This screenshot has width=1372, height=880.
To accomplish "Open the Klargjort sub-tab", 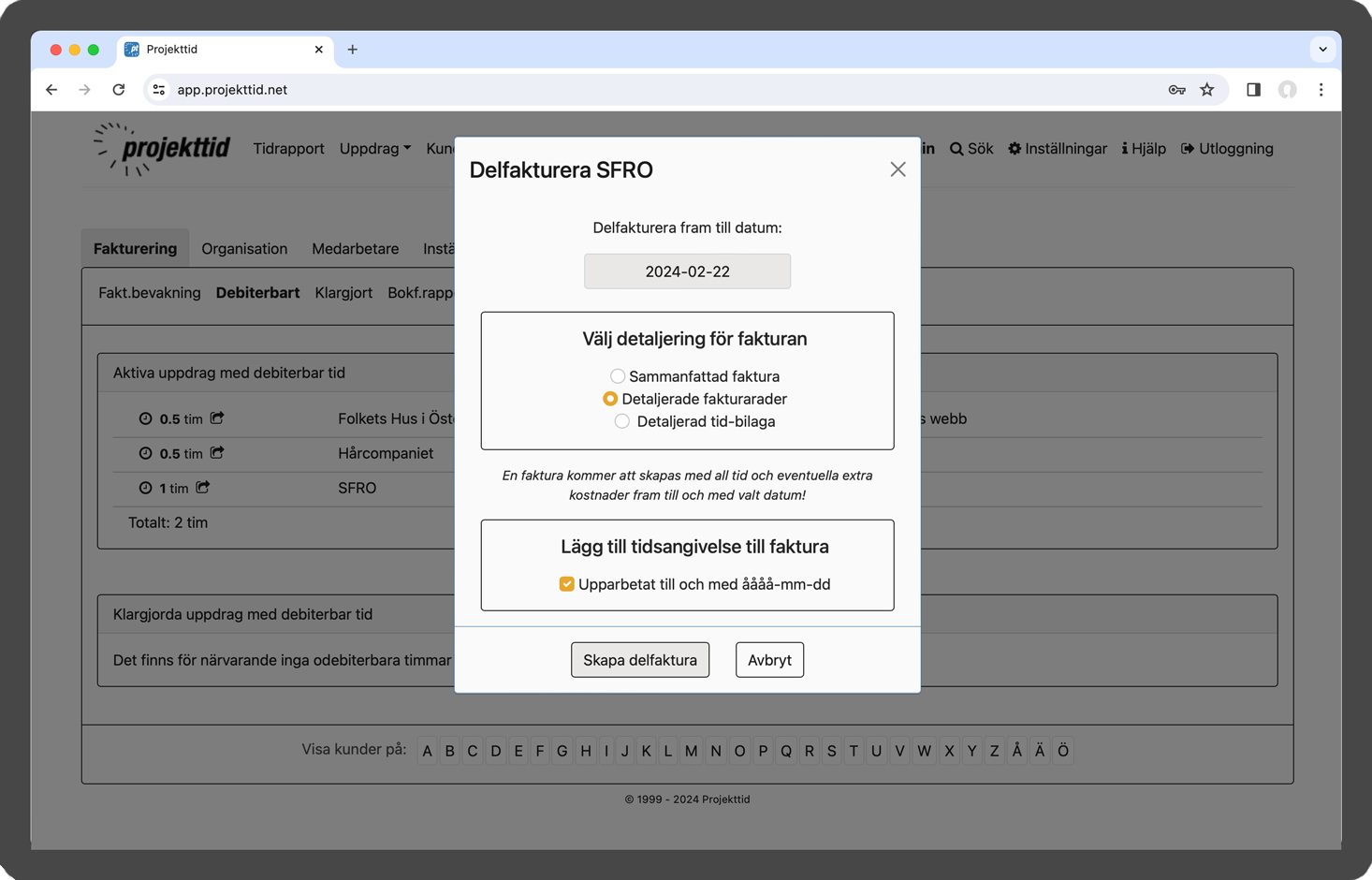I will (x=343, y=293).
